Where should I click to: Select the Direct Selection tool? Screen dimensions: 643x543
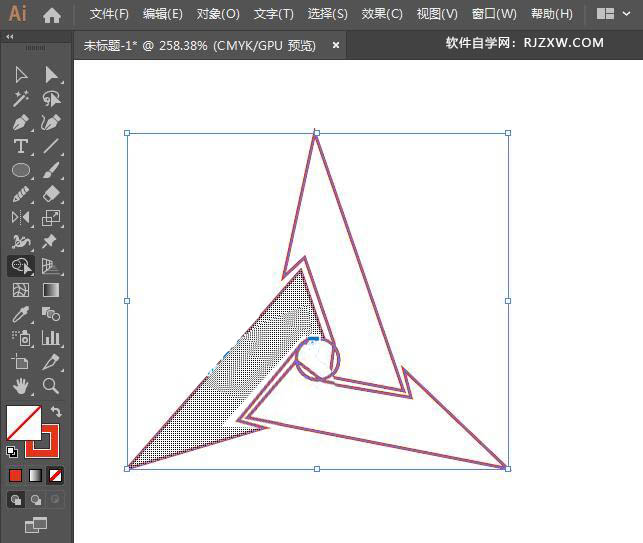[x=51, y=75]
